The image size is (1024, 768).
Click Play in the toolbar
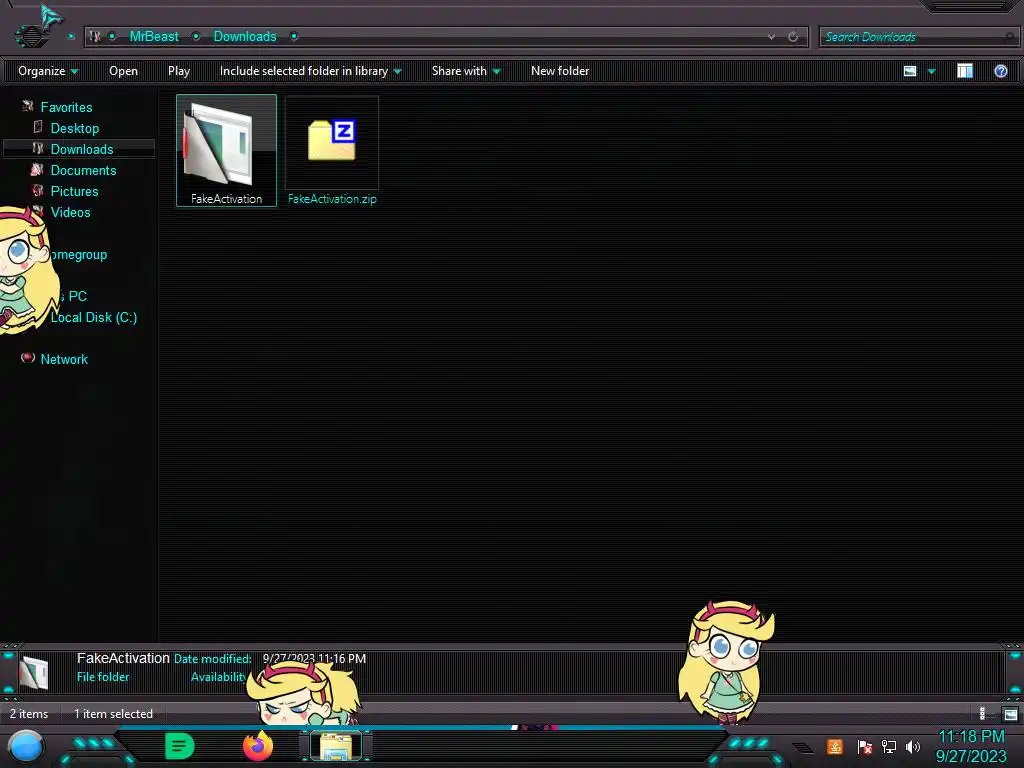click(178, 71)
